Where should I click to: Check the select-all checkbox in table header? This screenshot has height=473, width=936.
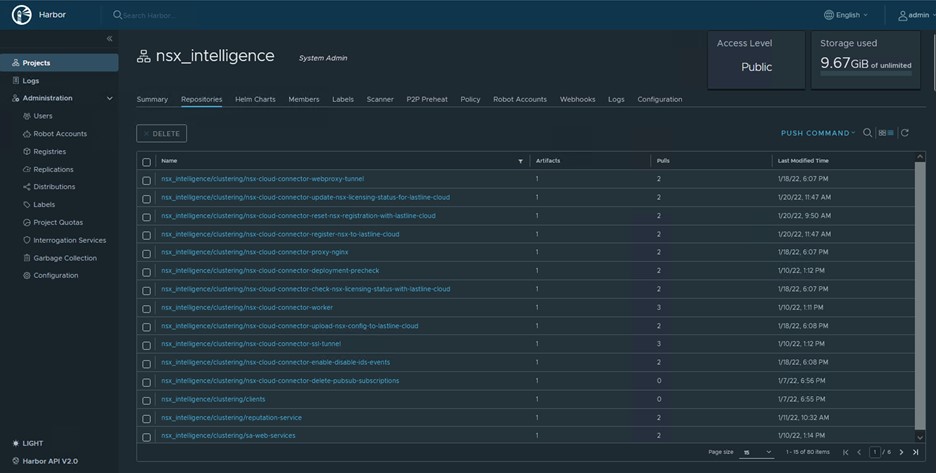click(x=147, y=161)
